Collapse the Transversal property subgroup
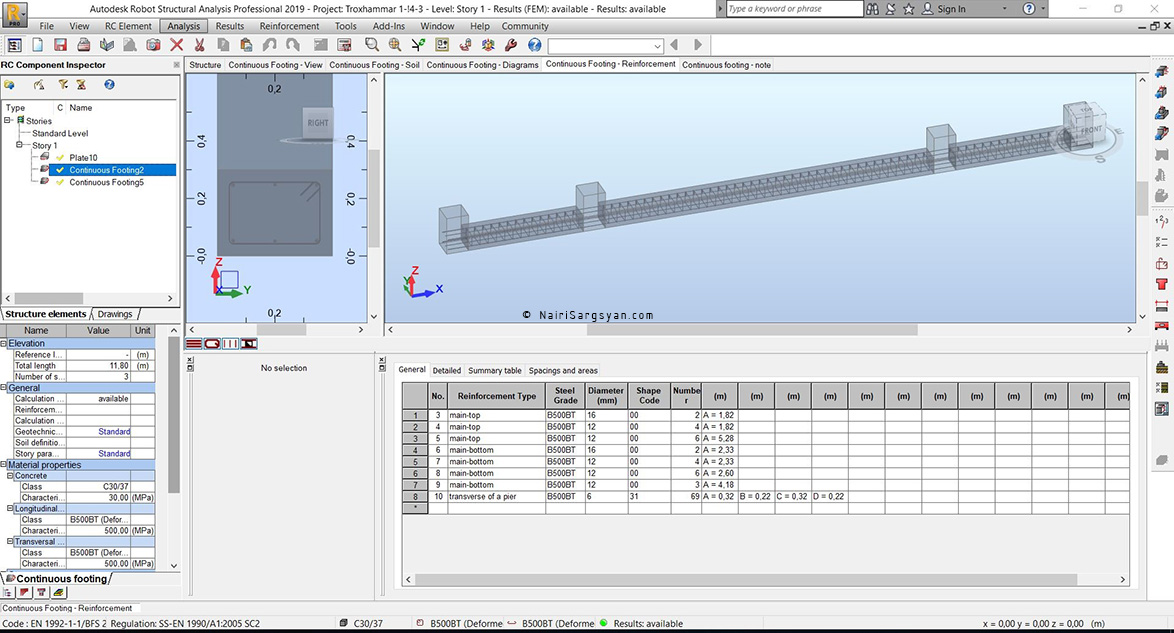Viewport: 1174px width, 633px height. pyautogui.click(x=10, y=542)
